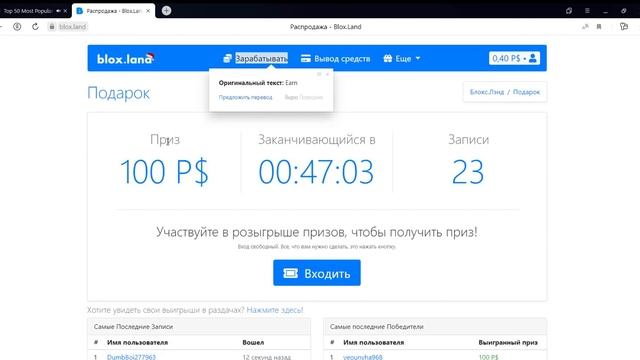Click the blox.land logo
The image size is (640, 360).
125,59
